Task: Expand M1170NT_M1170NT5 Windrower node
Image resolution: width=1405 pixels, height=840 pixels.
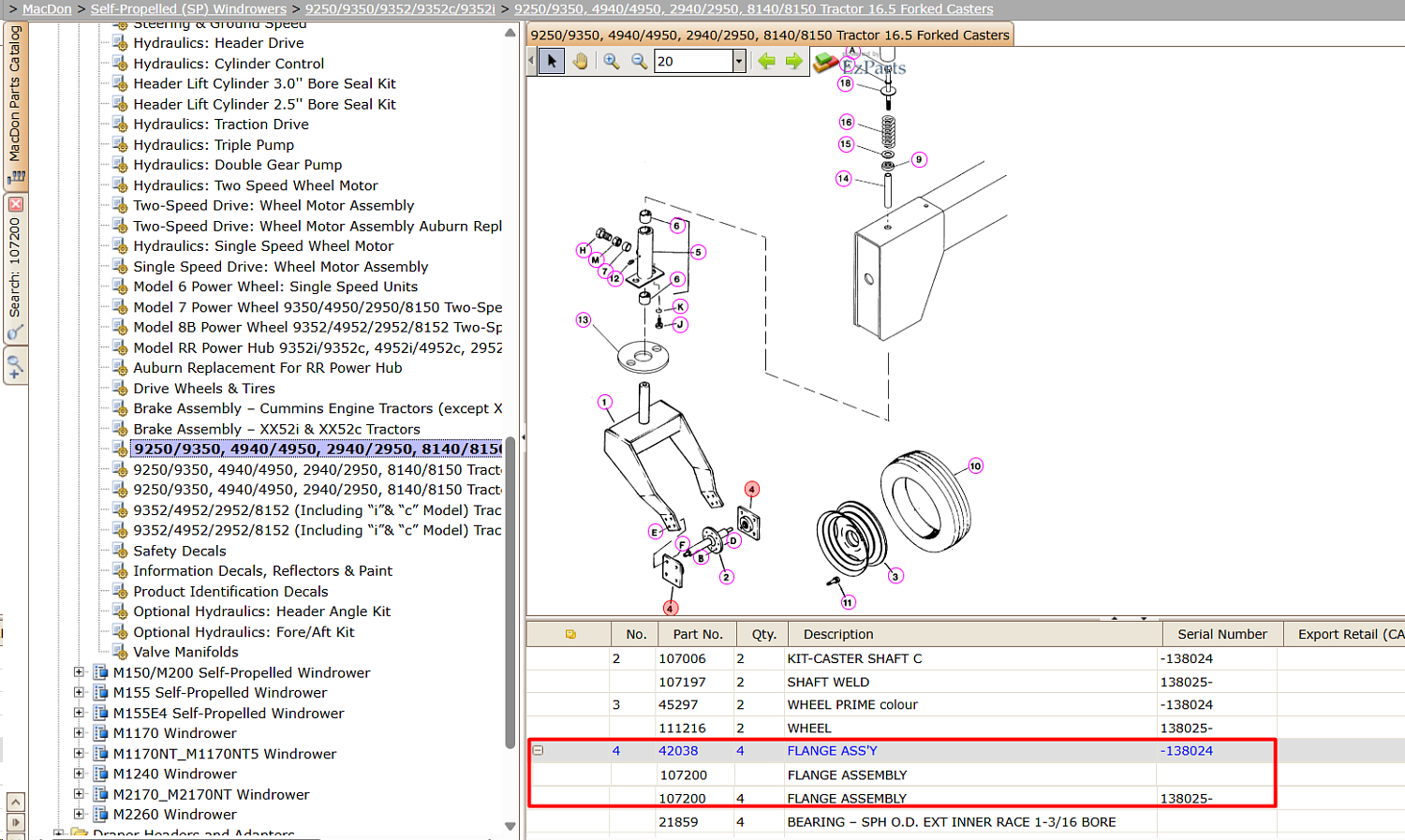Action: pos(80,754)
